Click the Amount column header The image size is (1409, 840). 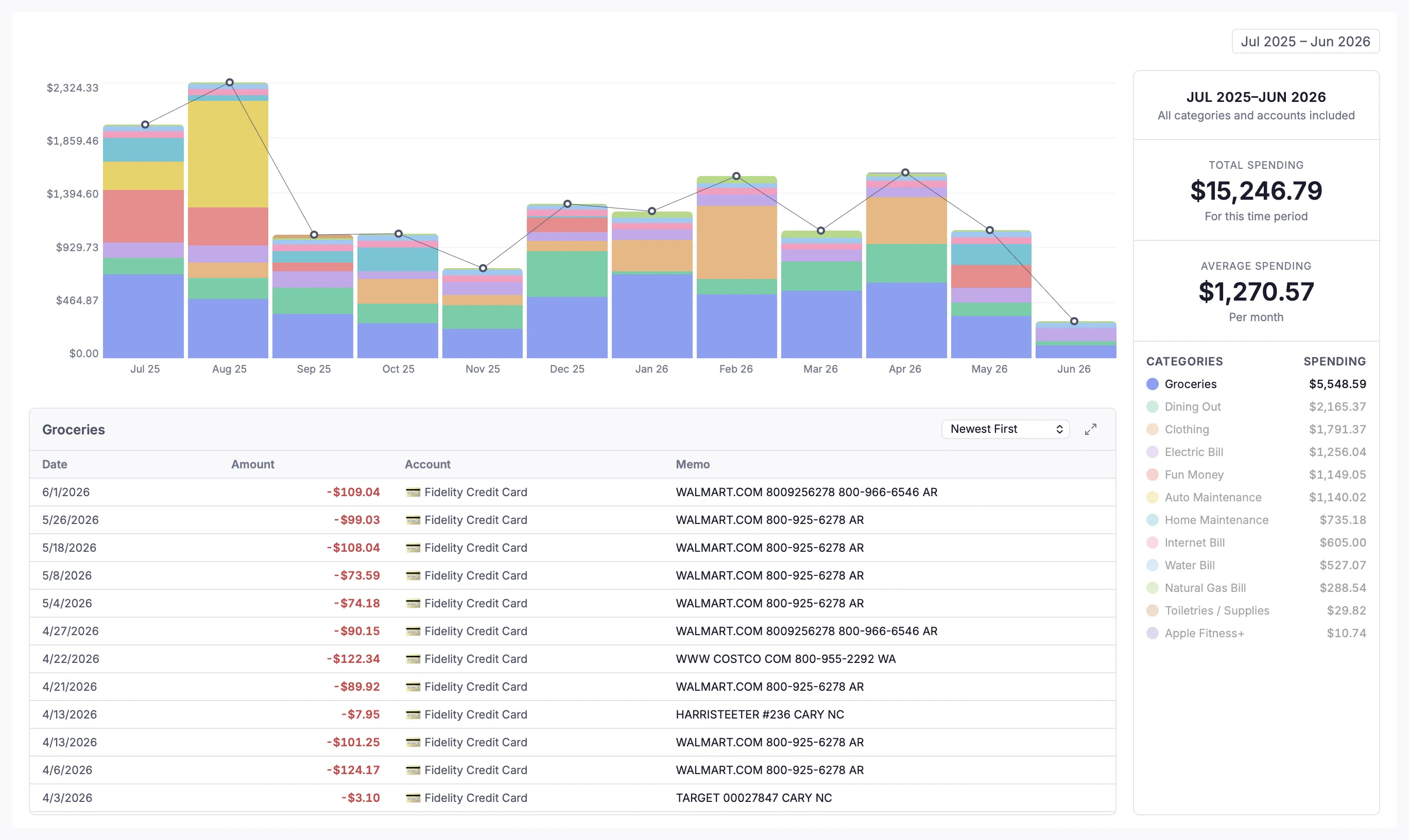pyautogui.click(x=252, y=464)
